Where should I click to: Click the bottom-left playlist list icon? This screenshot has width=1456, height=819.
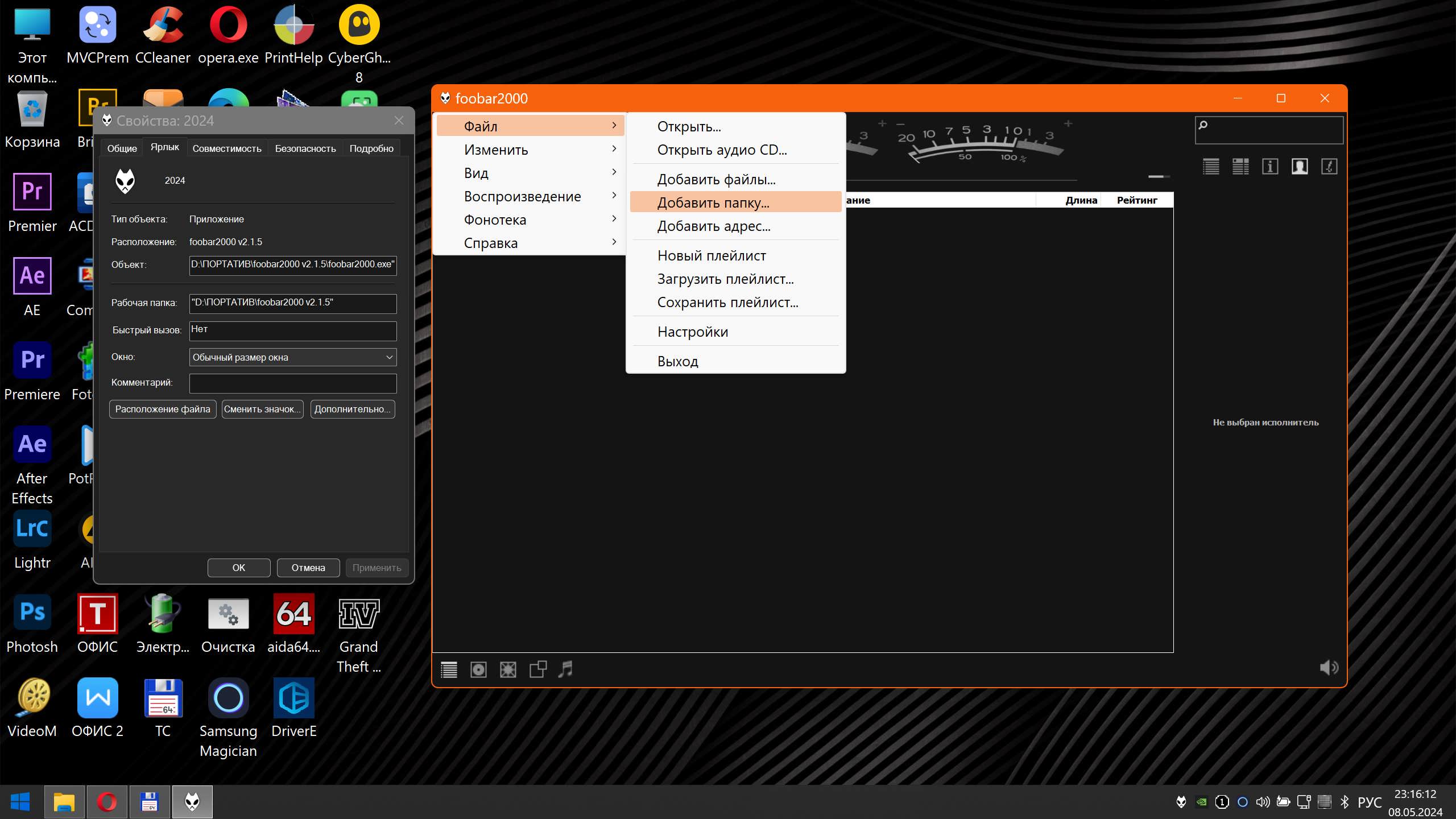click(449, 669)
